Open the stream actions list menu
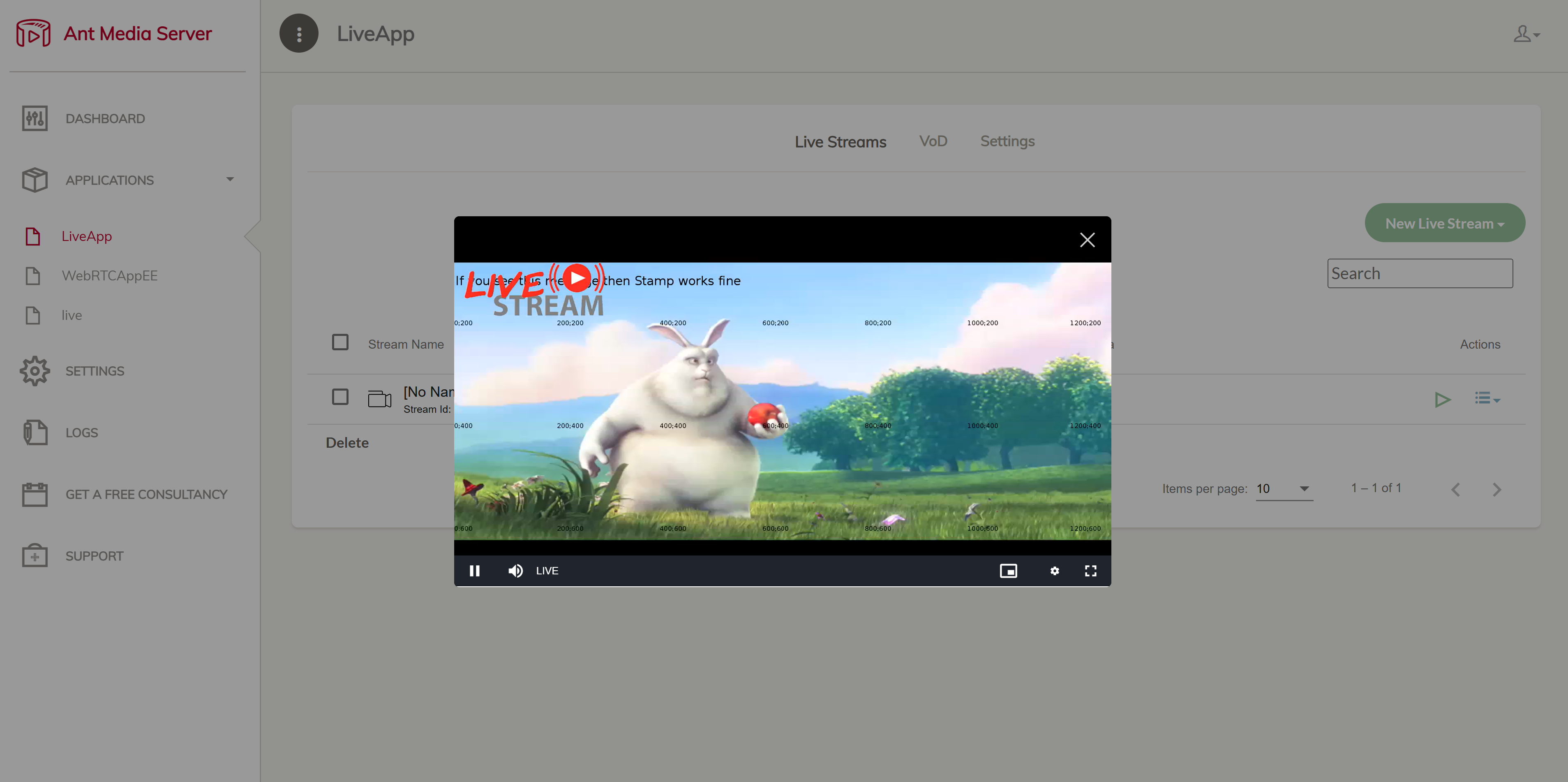1568x782 pixels. [1487, 399]
